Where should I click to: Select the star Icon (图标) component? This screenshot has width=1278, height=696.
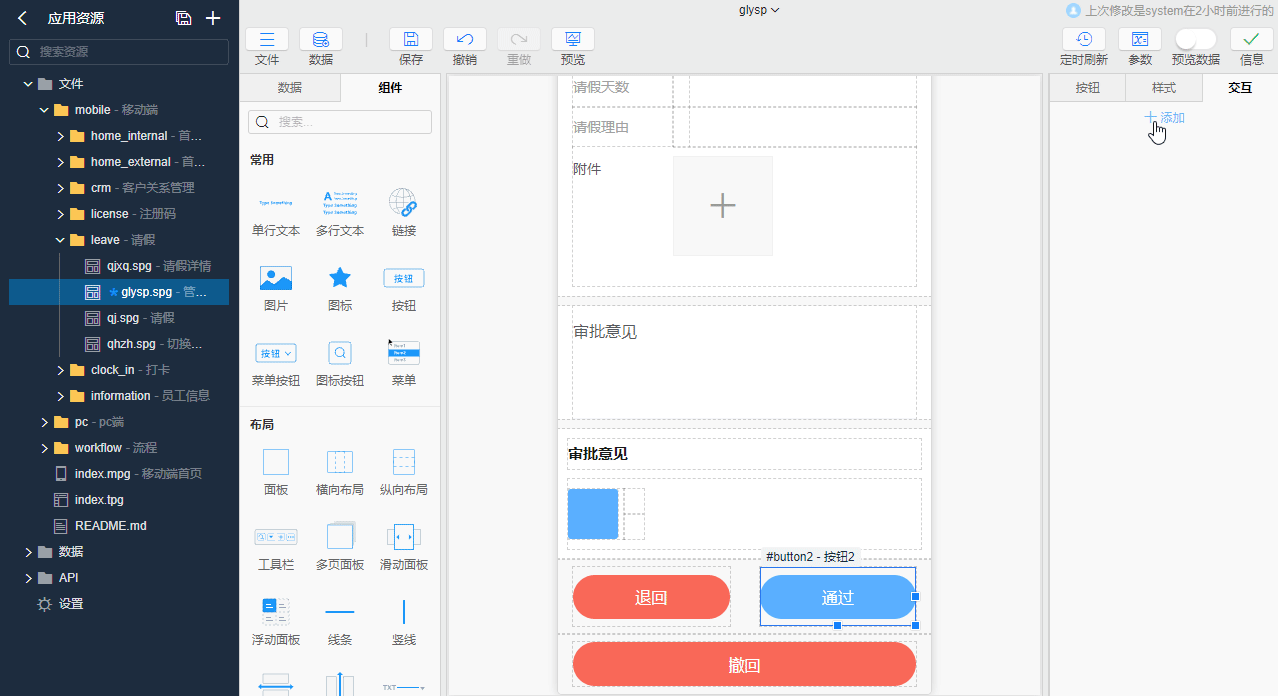[340, 279]
